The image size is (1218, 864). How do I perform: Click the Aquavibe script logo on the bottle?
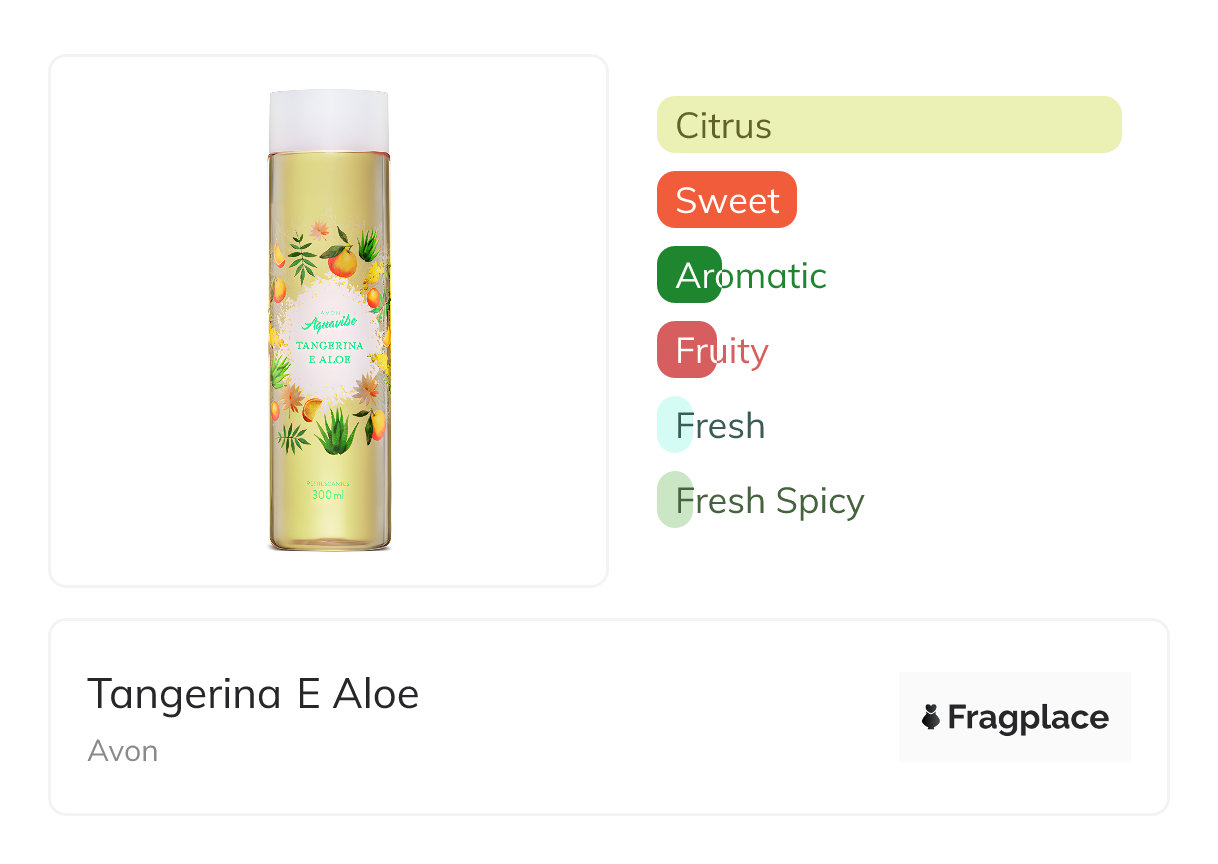click(328, 322)
